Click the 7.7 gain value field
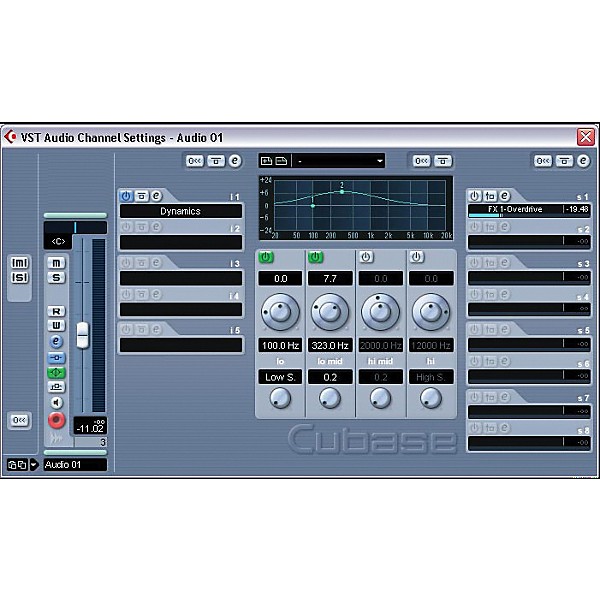 [x=330, y=279]
